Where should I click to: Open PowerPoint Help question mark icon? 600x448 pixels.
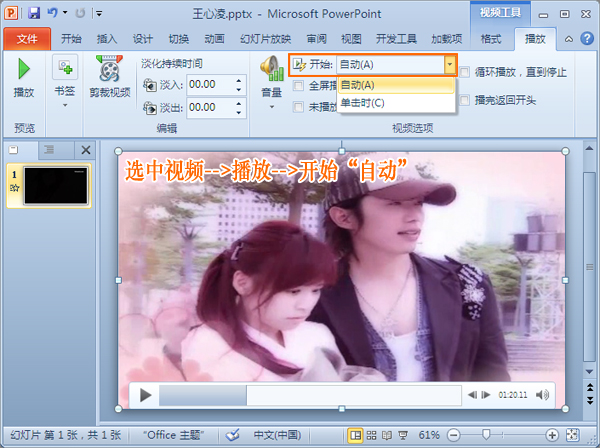pyautogui.click(x=587, y=38)
